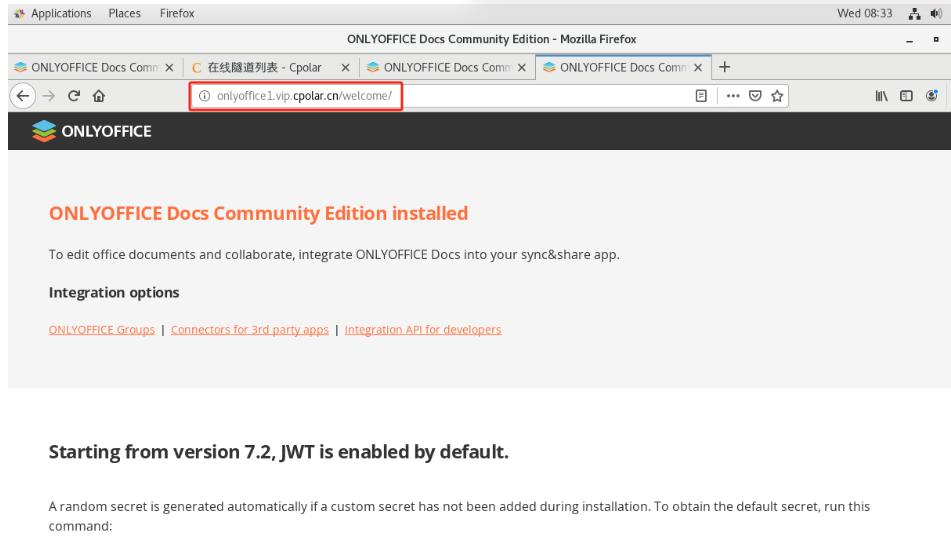The width and height of the screenshot is (951, 540).
Task: Bookmark this page with the star icon
Action: (x=777, y=96)
